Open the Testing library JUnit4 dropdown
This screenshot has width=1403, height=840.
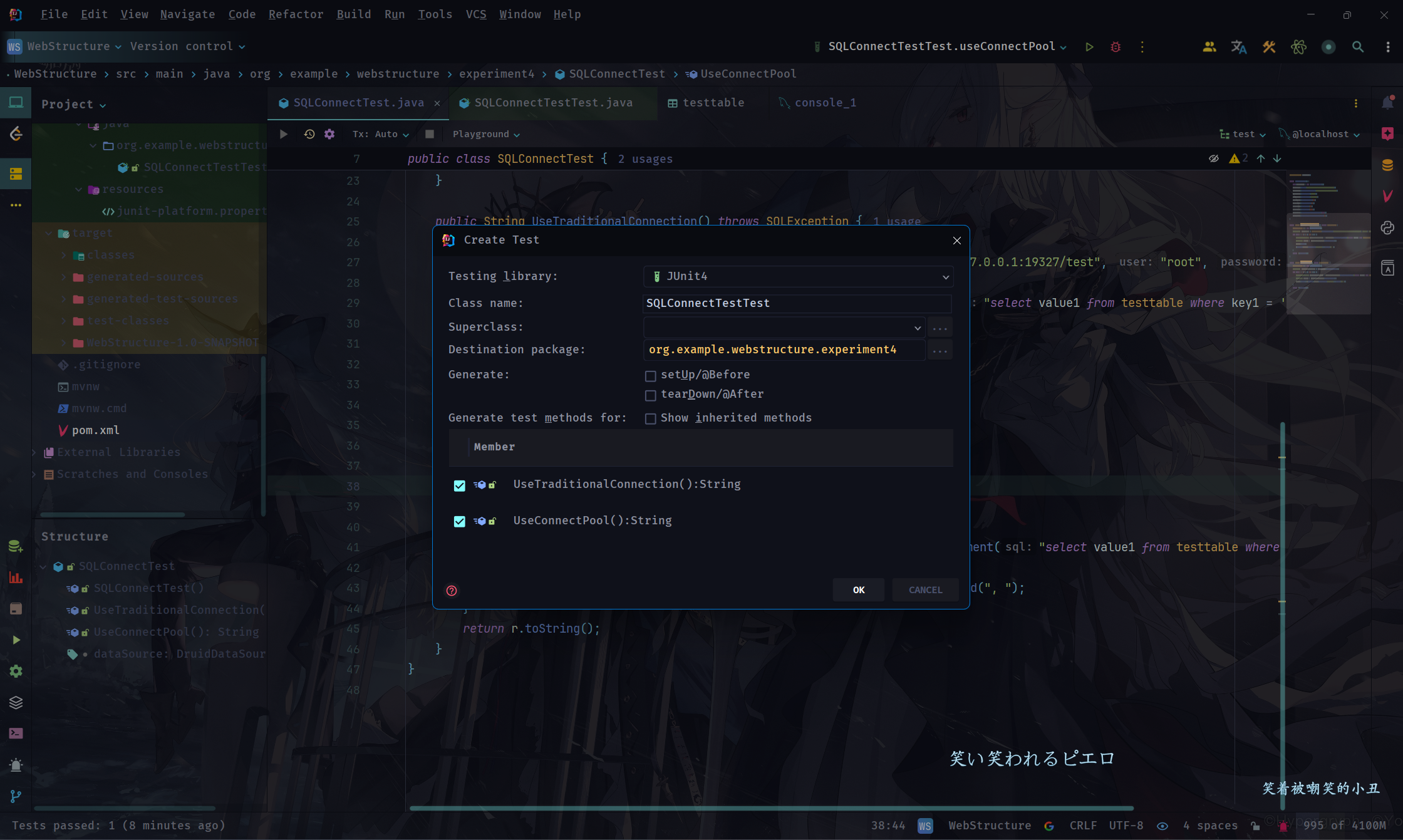click(799, 276)
